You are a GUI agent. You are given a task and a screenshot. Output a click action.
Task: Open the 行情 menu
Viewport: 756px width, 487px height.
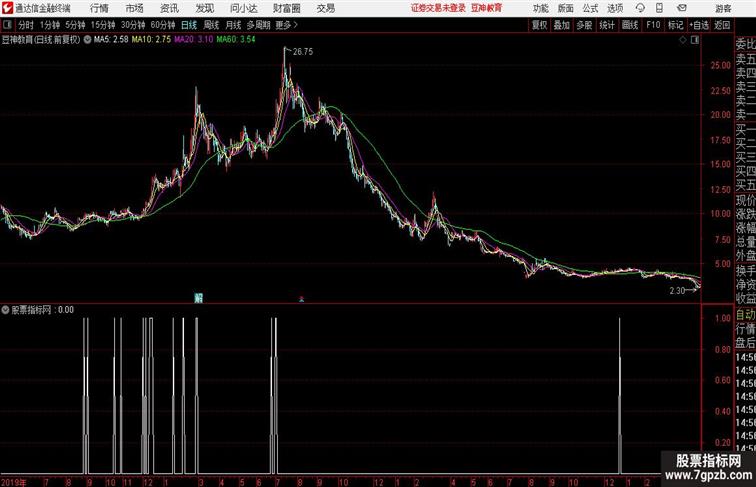pos(99,8)
